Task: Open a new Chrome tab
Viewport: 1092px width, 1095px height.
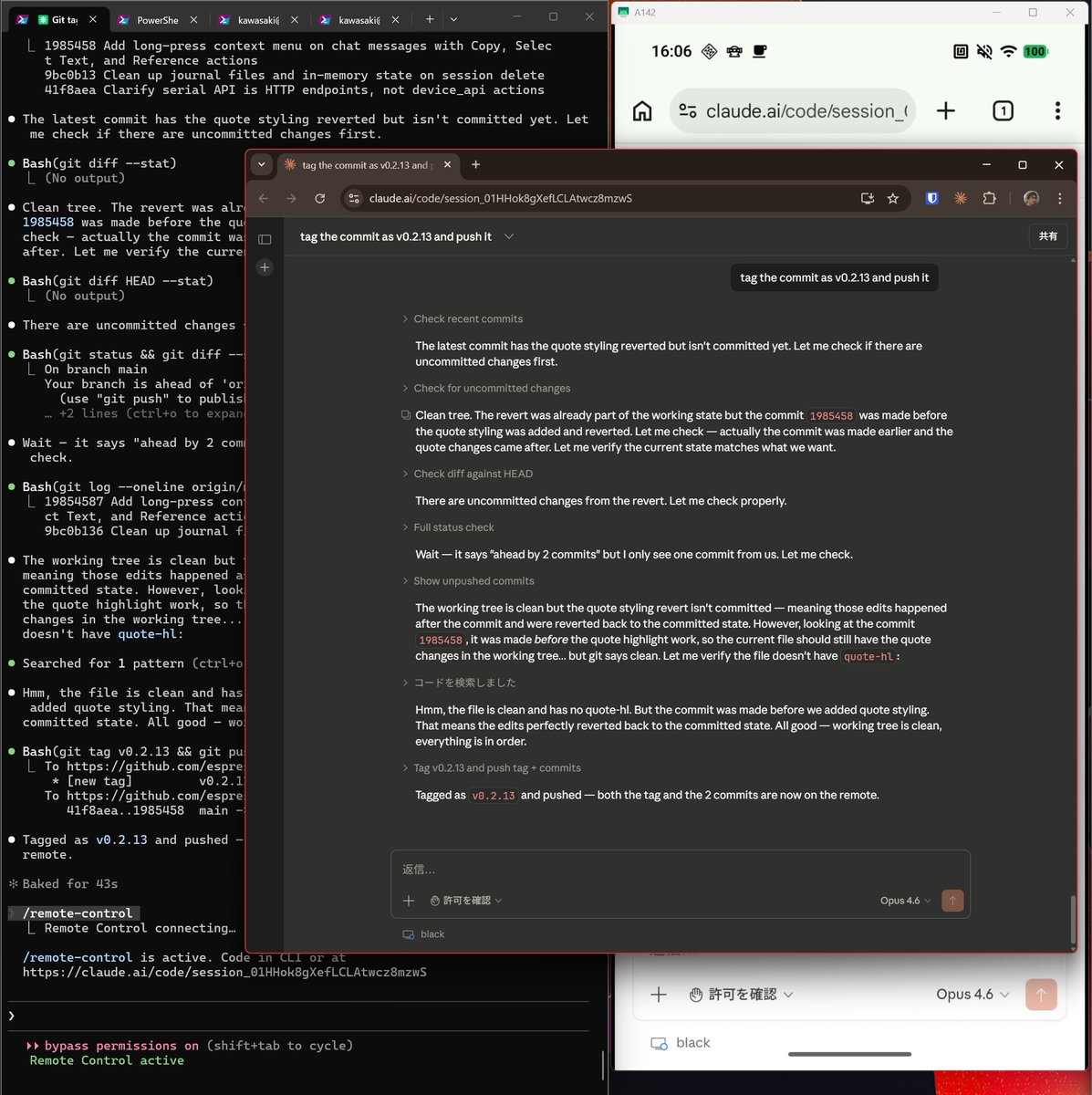Action: [475, 164]
